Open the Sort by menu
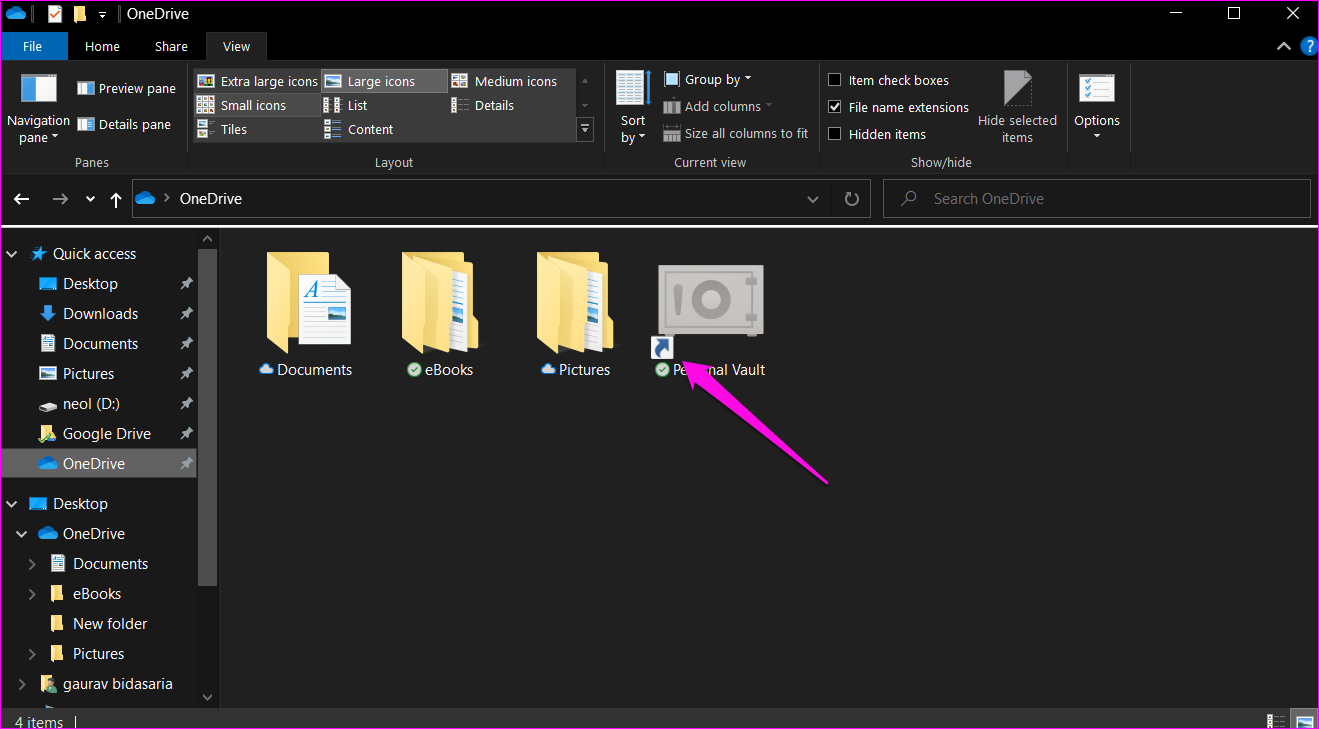 [633, 108]
